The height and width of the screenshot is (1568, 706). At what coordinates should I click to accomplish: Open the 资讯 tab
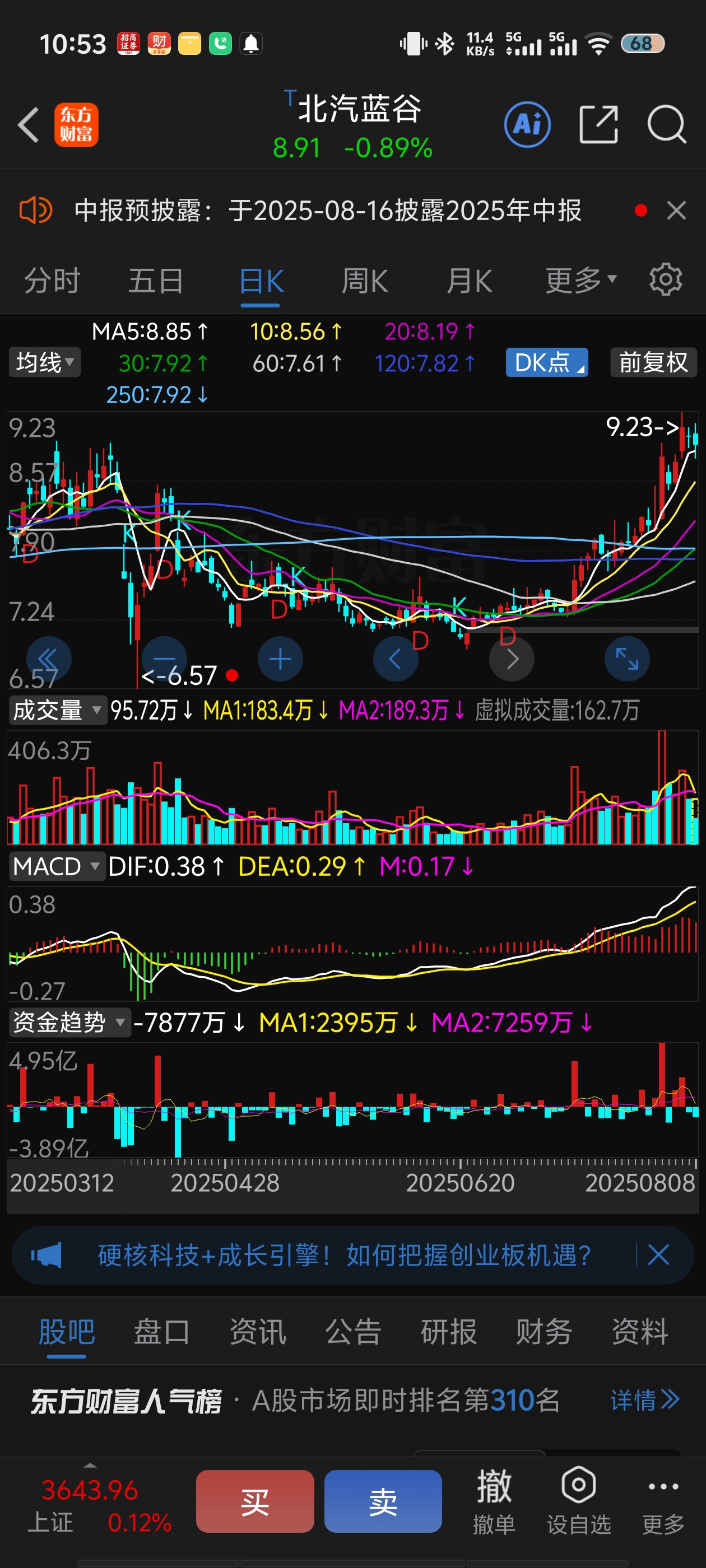pos(258,1332)
